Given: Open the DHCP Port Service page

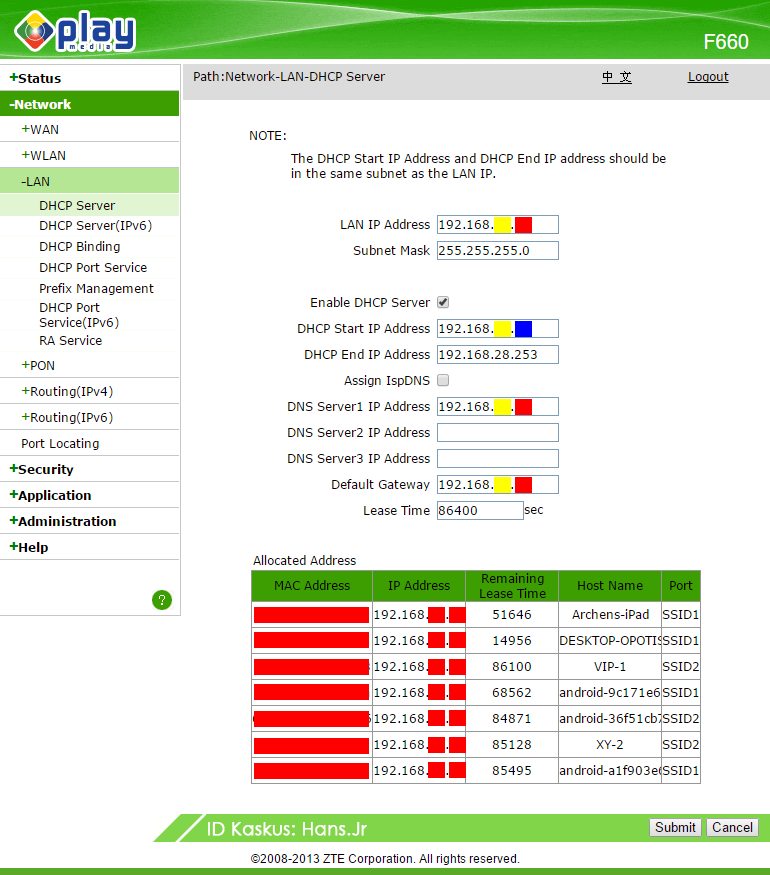Looking at the screenshot, I should click(93, 267).
